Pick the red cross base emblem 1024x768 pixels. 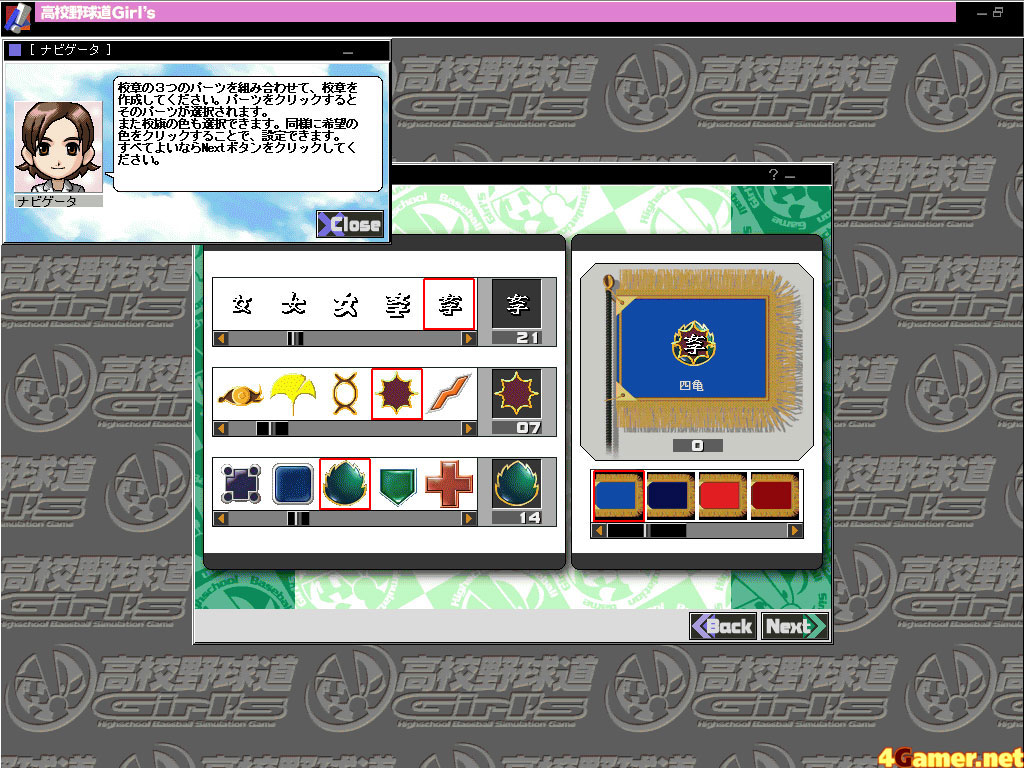click(449, 484)
